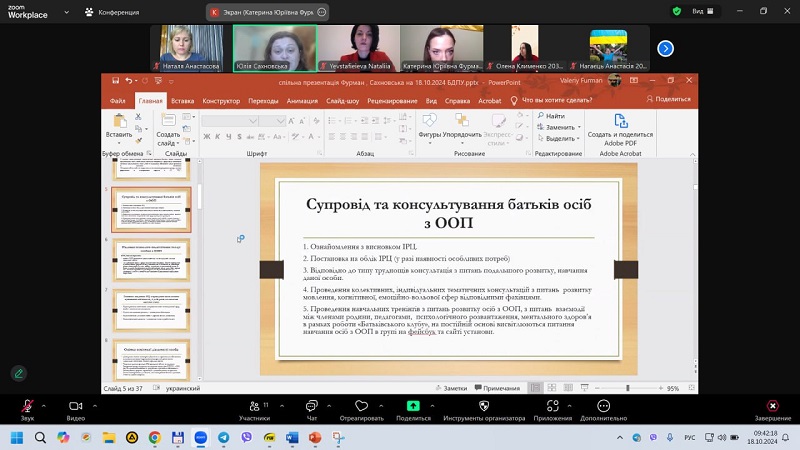Click the green shield encryption icon

tap(677, 11)
